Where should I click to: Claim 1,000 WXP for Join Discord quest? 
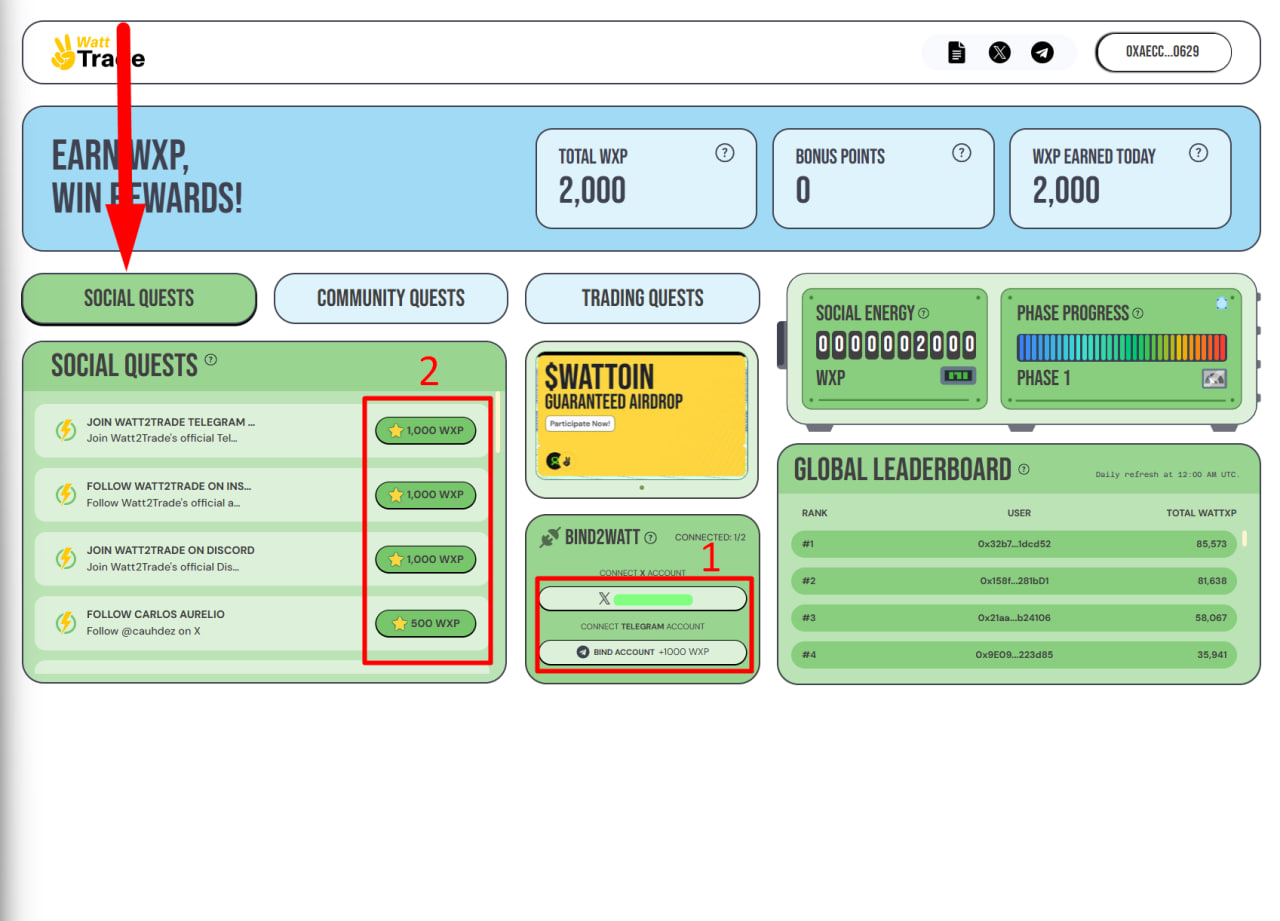[426, 559]
